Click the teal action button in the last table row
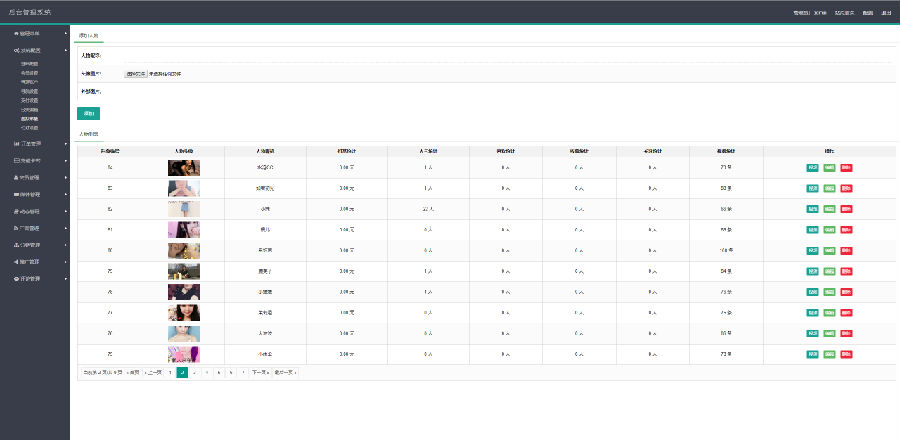The image size is (900, 440). tap(813, 355)
